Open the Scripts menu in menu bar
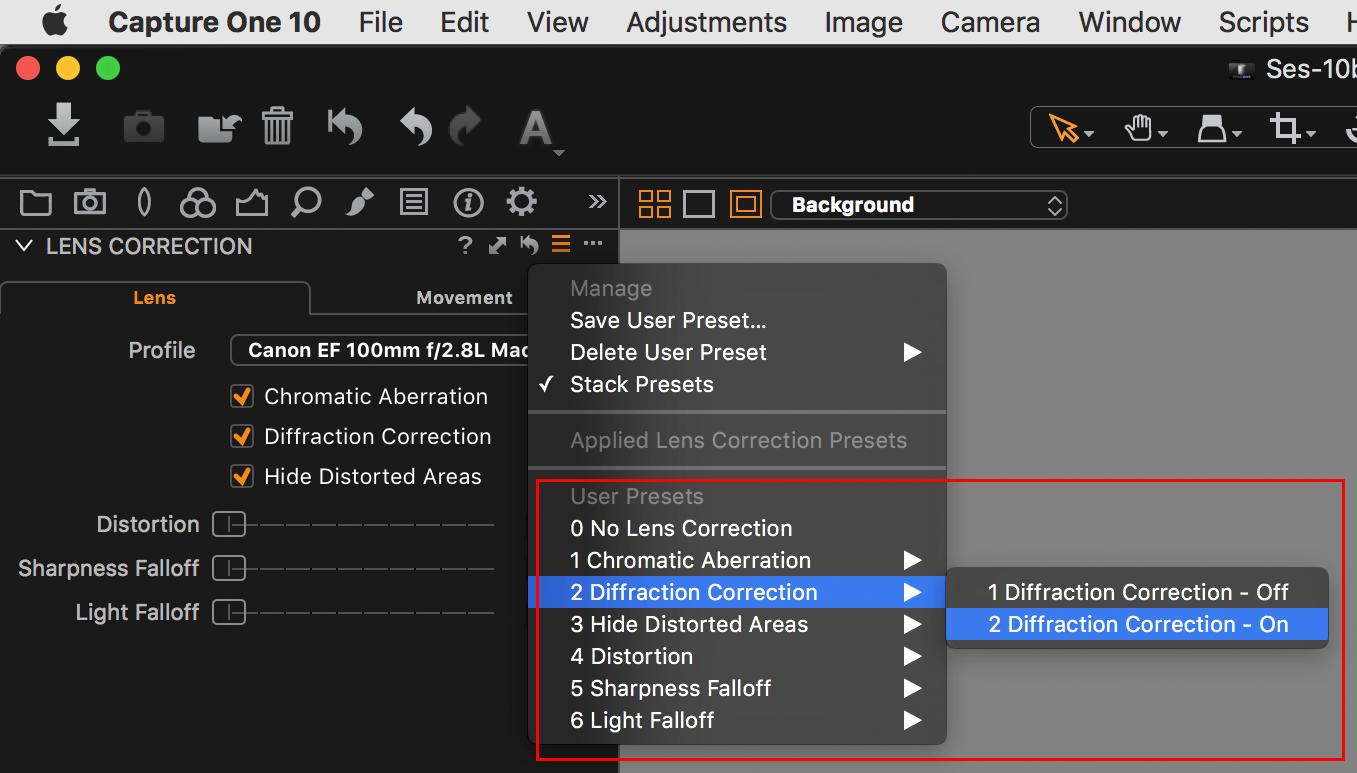Image resolution: width=1357 pixels, height=773 pixels. (x=1264, y=22)
